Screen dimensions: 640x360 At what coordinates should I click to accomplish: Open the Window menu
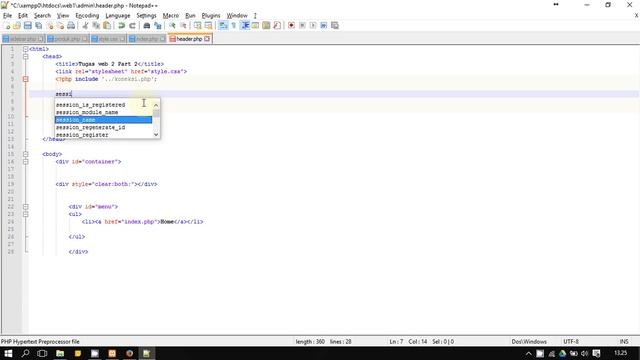[x=237, y=16]
